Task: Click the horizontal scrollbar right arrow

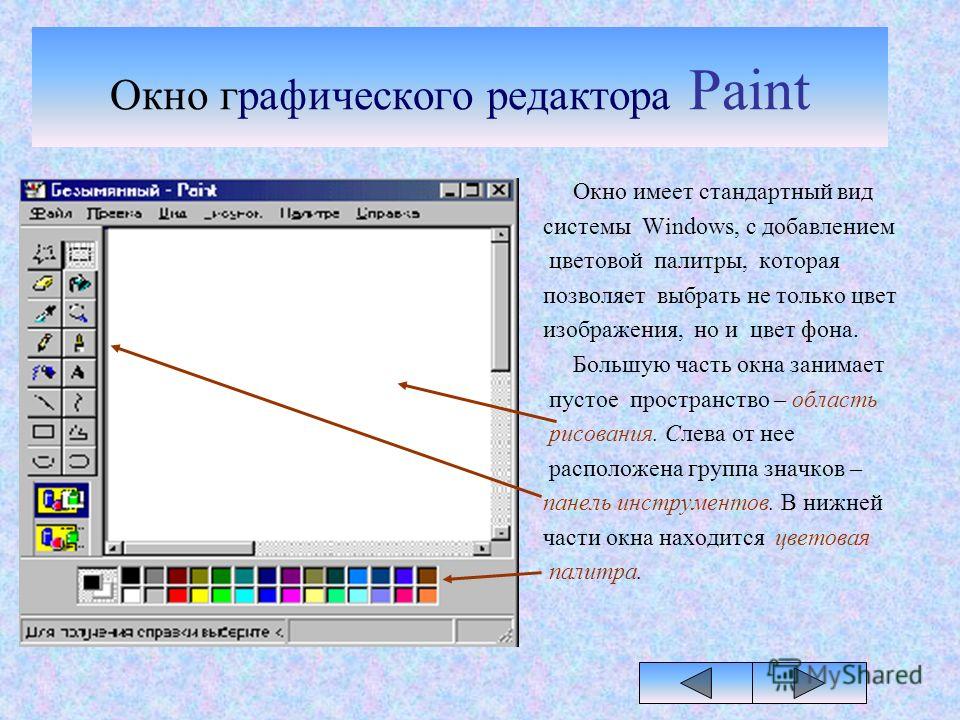Action: (x=483, y=548)
